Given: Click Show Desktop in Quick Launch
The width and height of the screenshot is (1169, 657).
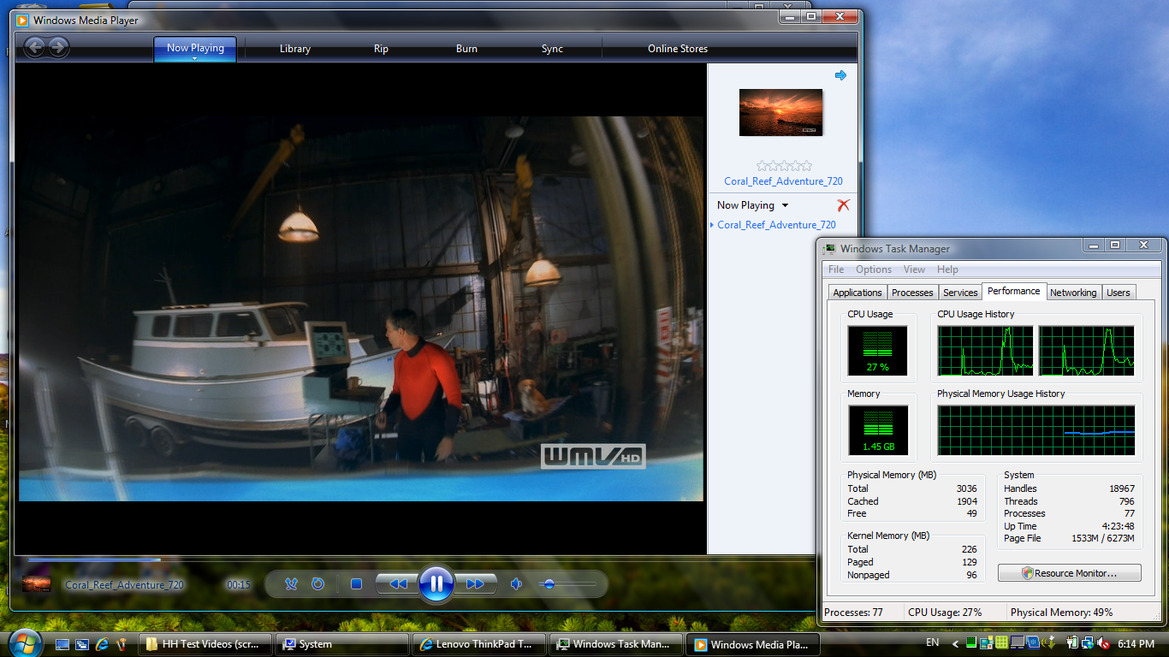Looking at the screenshot, I should [x=63, y=644].
